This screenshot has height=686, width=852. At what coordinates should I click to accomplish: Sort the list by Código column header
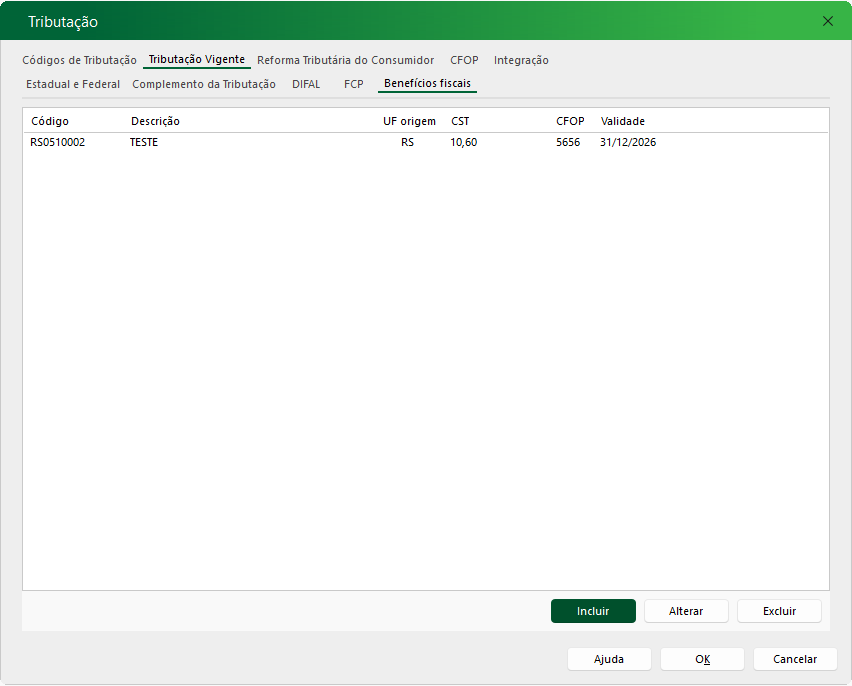[50, 121]
